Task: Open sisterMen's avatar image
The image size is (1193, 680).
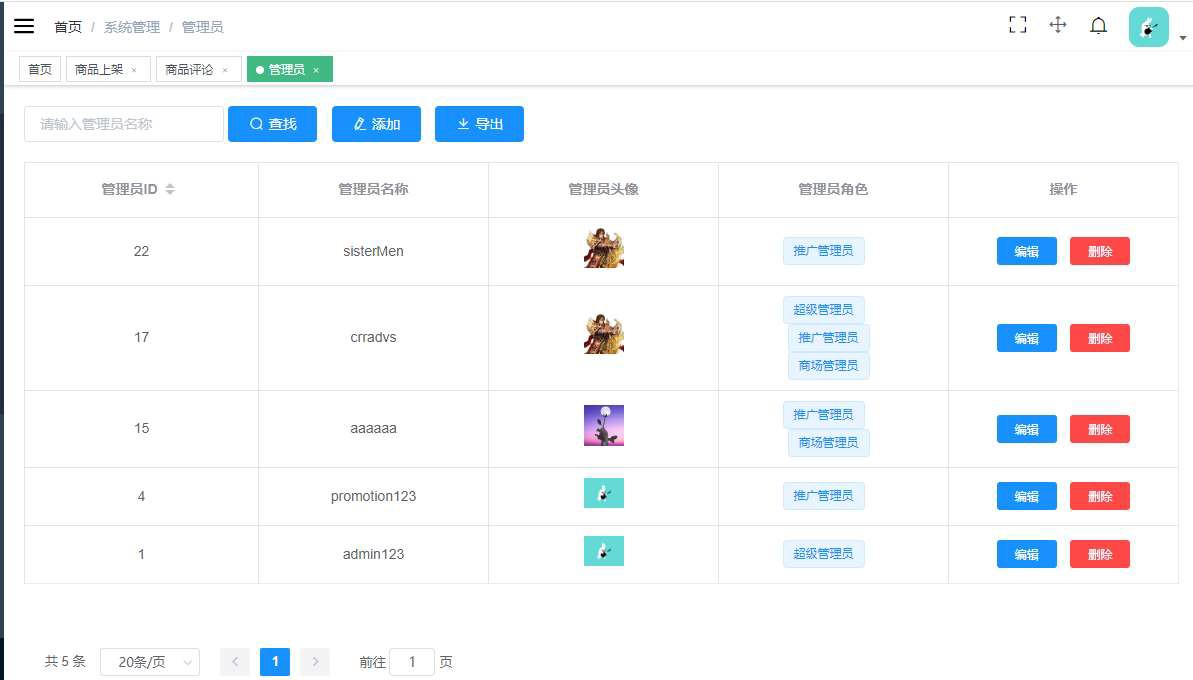Action: [x=603, y=248]
